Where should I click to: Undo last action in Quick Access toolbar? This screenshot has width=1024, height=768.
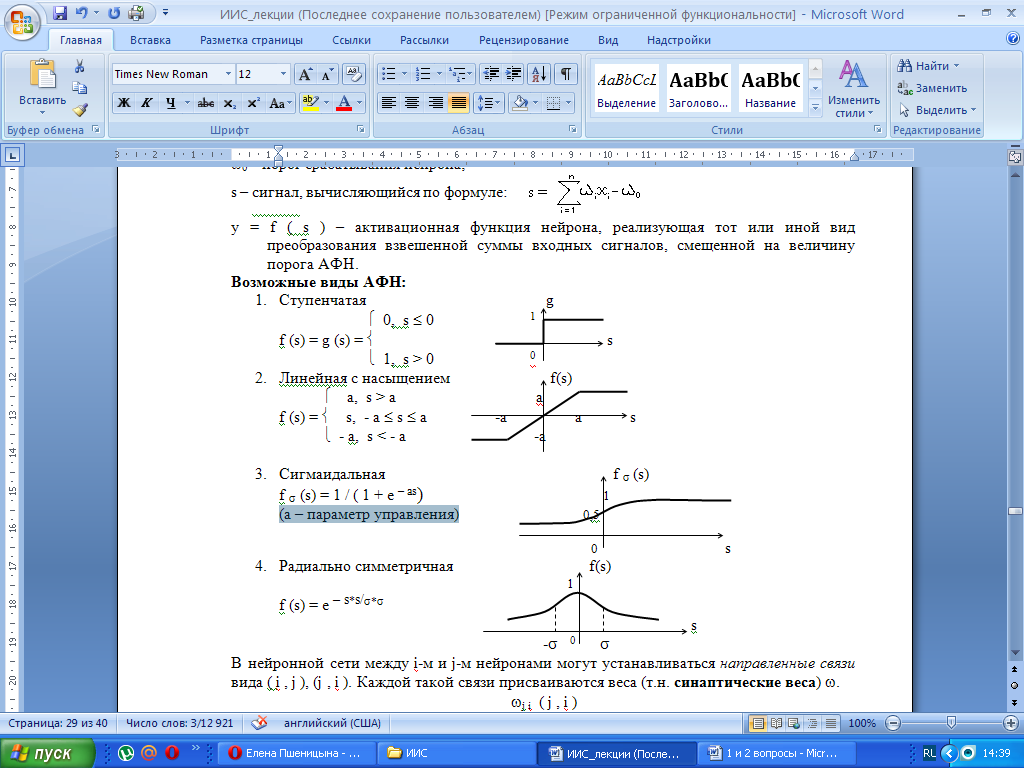pyautogui.click(x=81, y=13)
